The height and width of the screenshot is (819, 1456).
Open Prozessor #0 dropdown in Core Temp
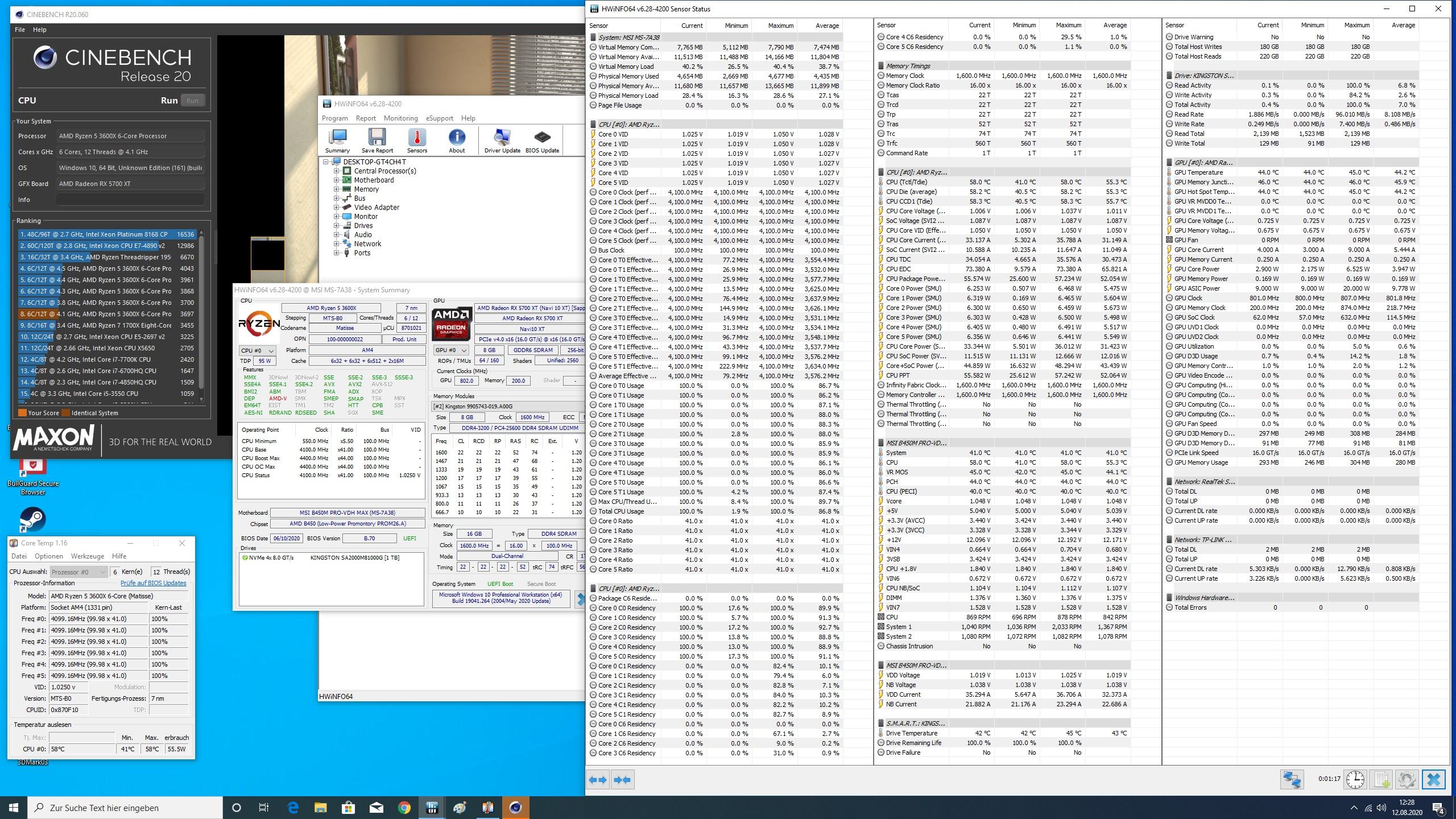click(78, 572)
